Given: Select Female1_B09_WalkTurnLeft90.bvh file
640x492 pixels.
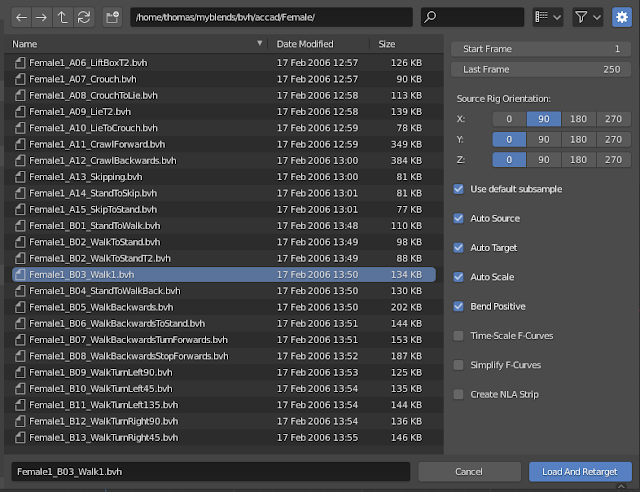Looking at the screenshot, I should coord(224,373).
